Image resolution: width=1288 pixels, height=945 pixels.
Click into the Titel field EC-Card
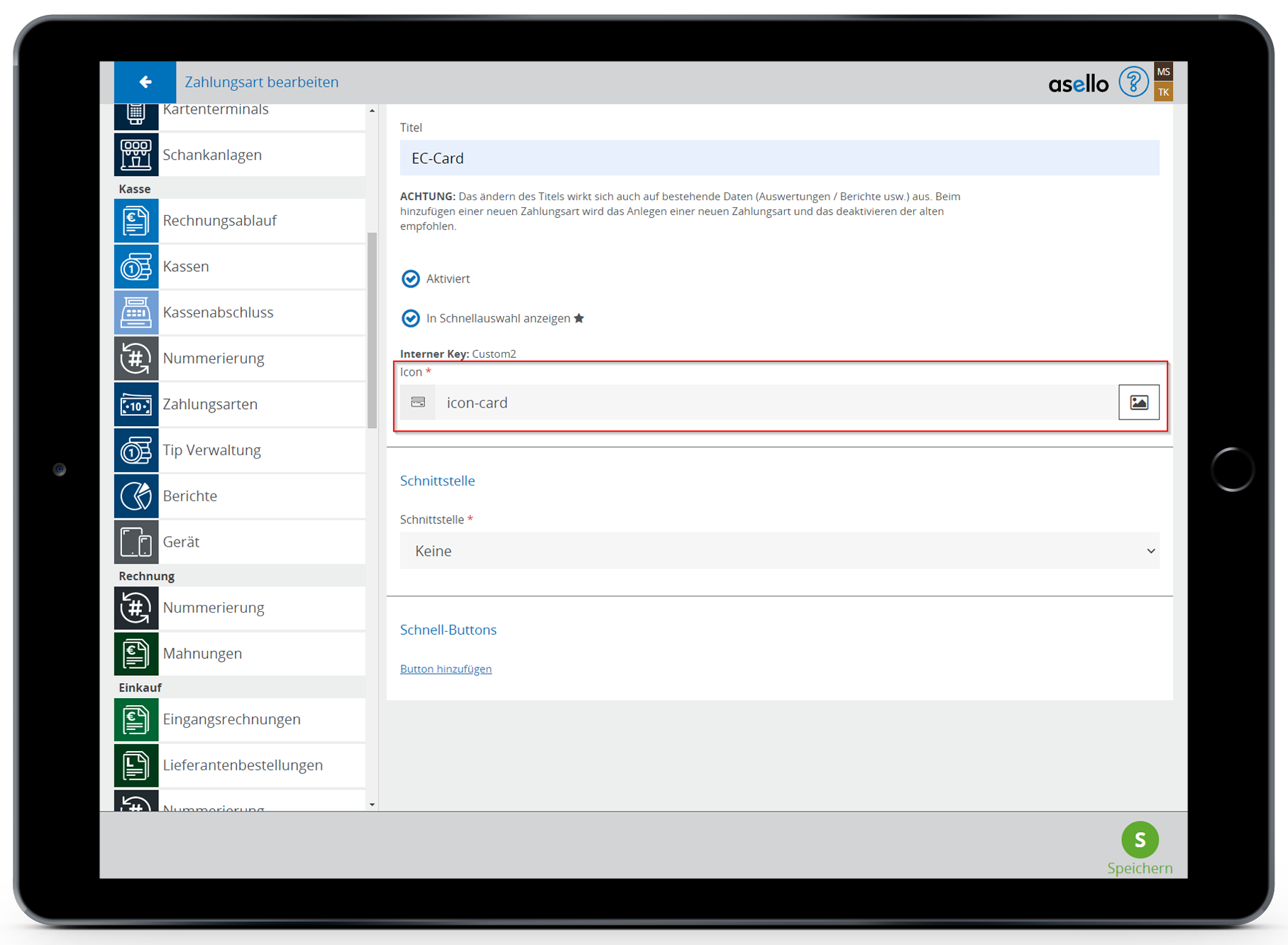pyautogui.click(x=778, y=158)
